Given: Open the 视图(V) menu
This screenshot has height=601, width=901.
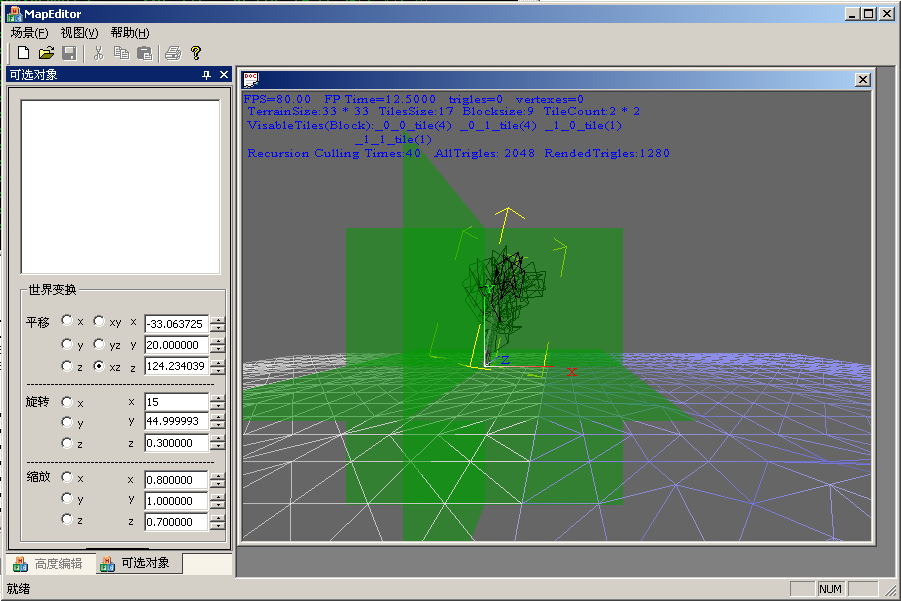Looking at the screenshot, I should [x=79, y=33].
